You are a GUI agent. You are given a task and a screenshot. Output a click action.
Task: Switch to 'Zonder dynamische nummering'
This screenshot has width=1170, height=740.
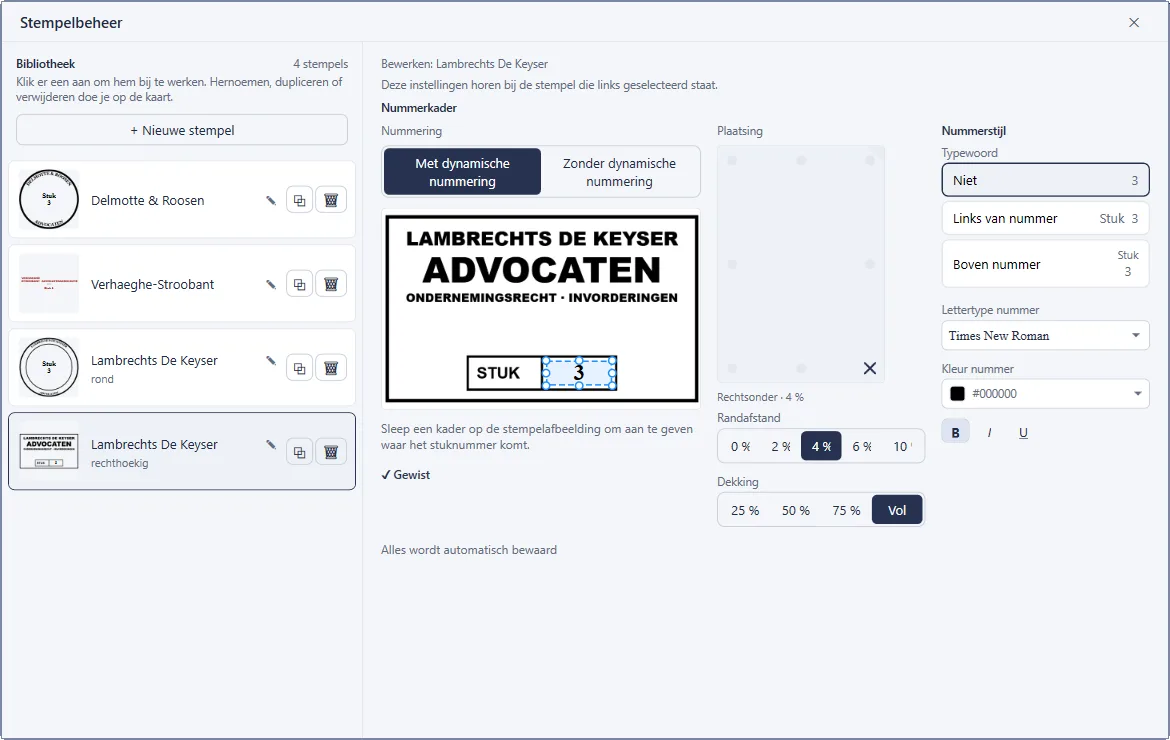pyautogui.click(x=619, y=172)
